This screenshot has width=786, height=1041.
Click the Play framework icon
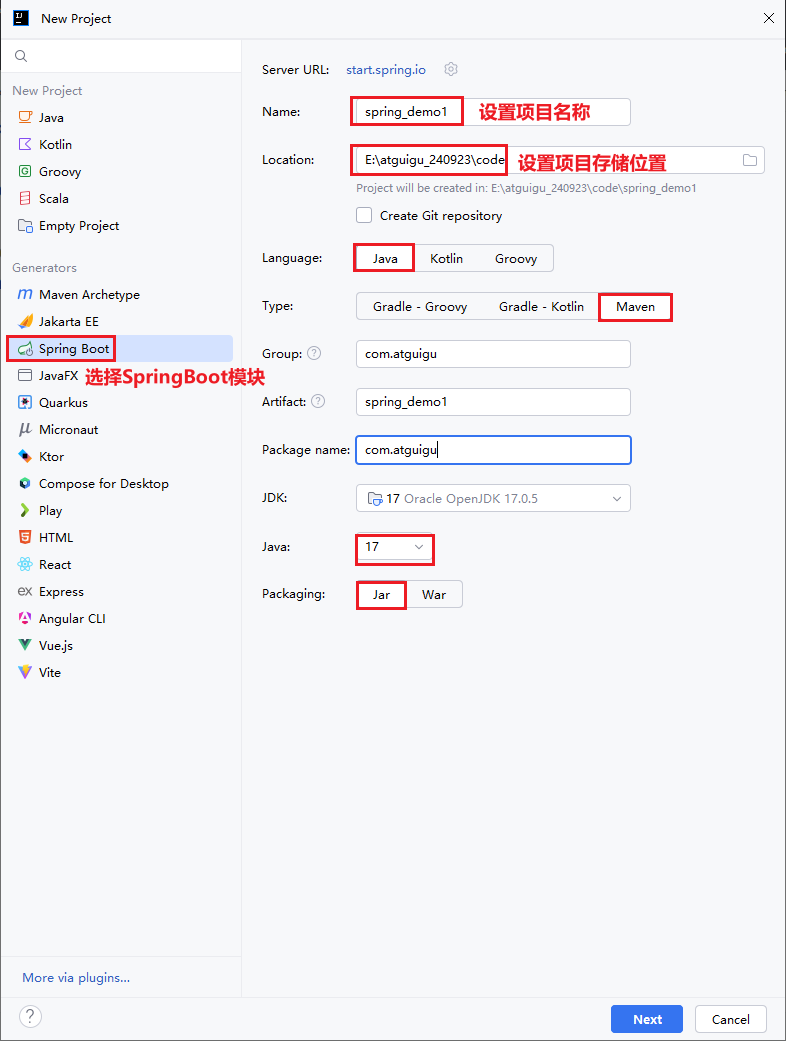[25, 511]
